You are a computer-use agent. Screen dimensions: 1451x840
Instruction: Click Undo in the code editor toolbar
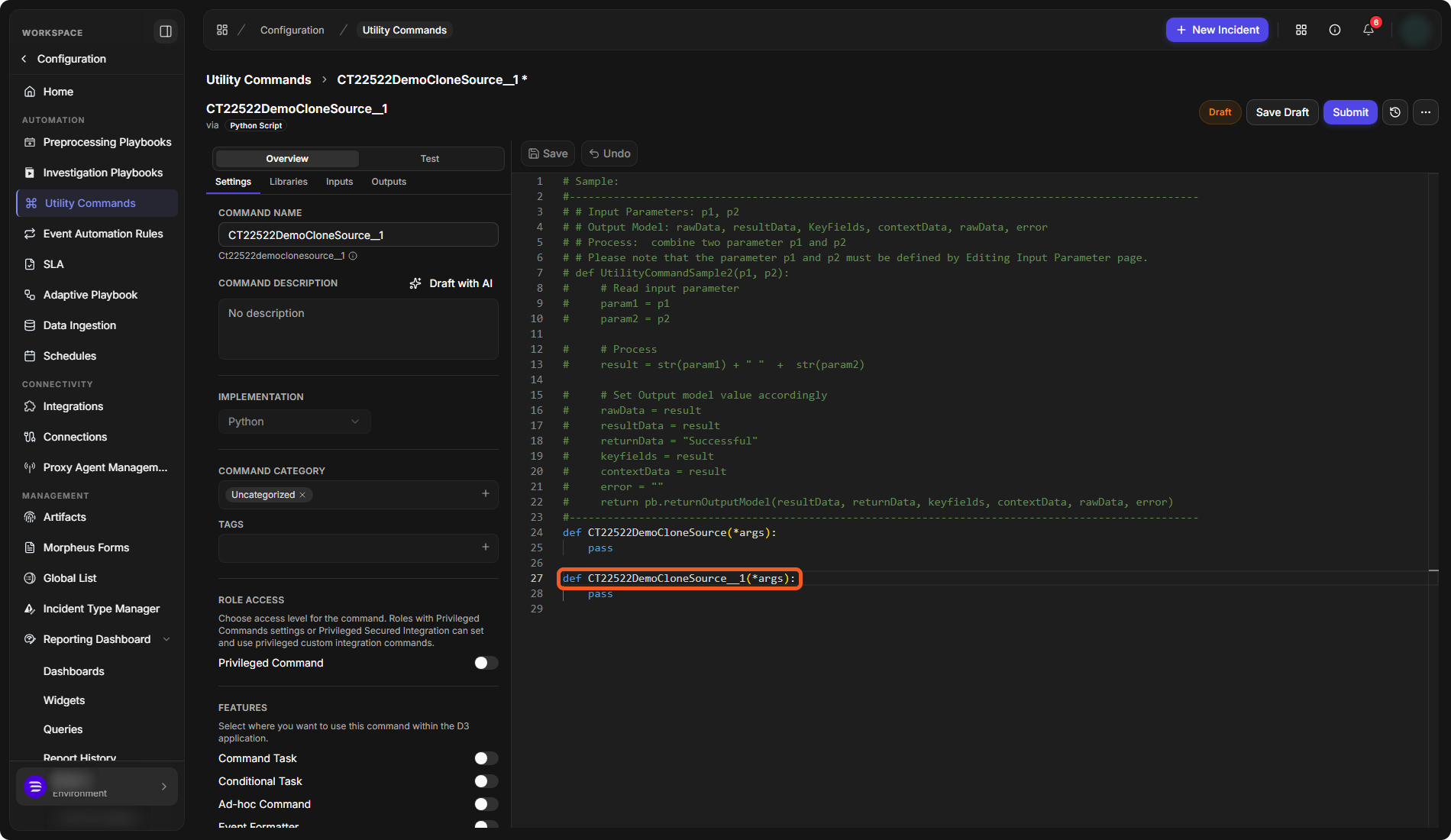click(609, 153)
